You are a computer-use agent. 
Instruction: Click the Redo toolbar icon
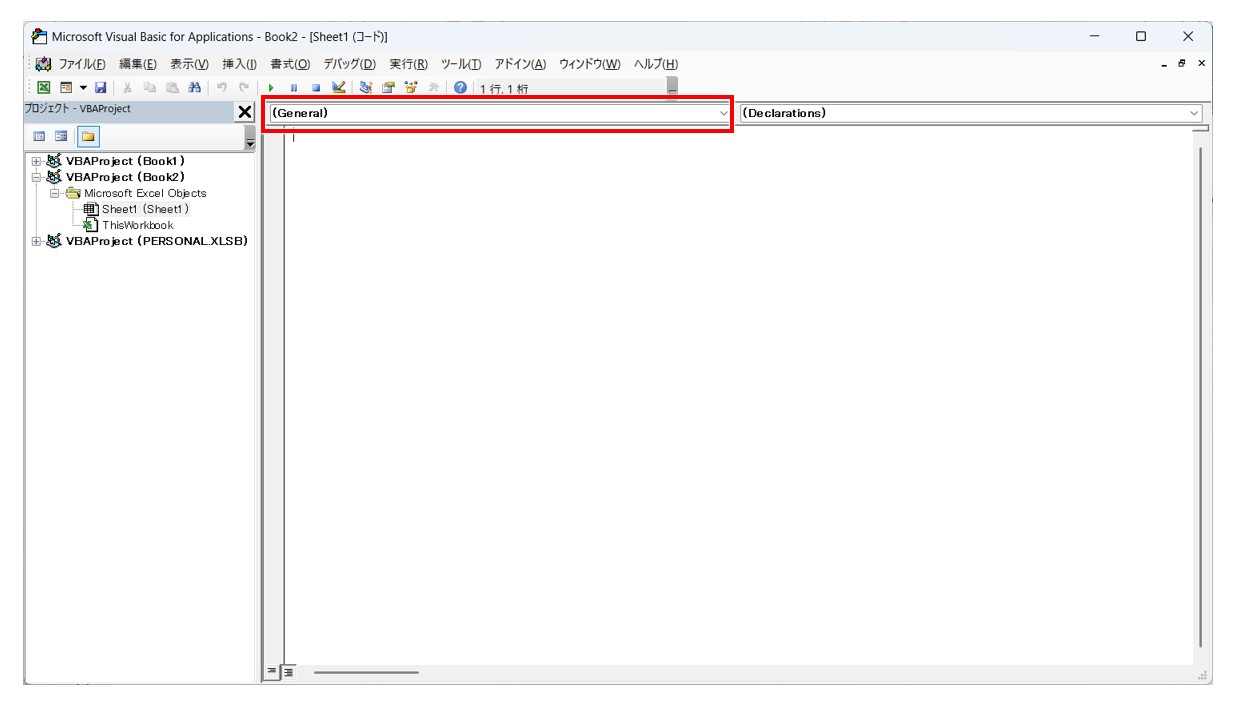click(x=244, y=88)
